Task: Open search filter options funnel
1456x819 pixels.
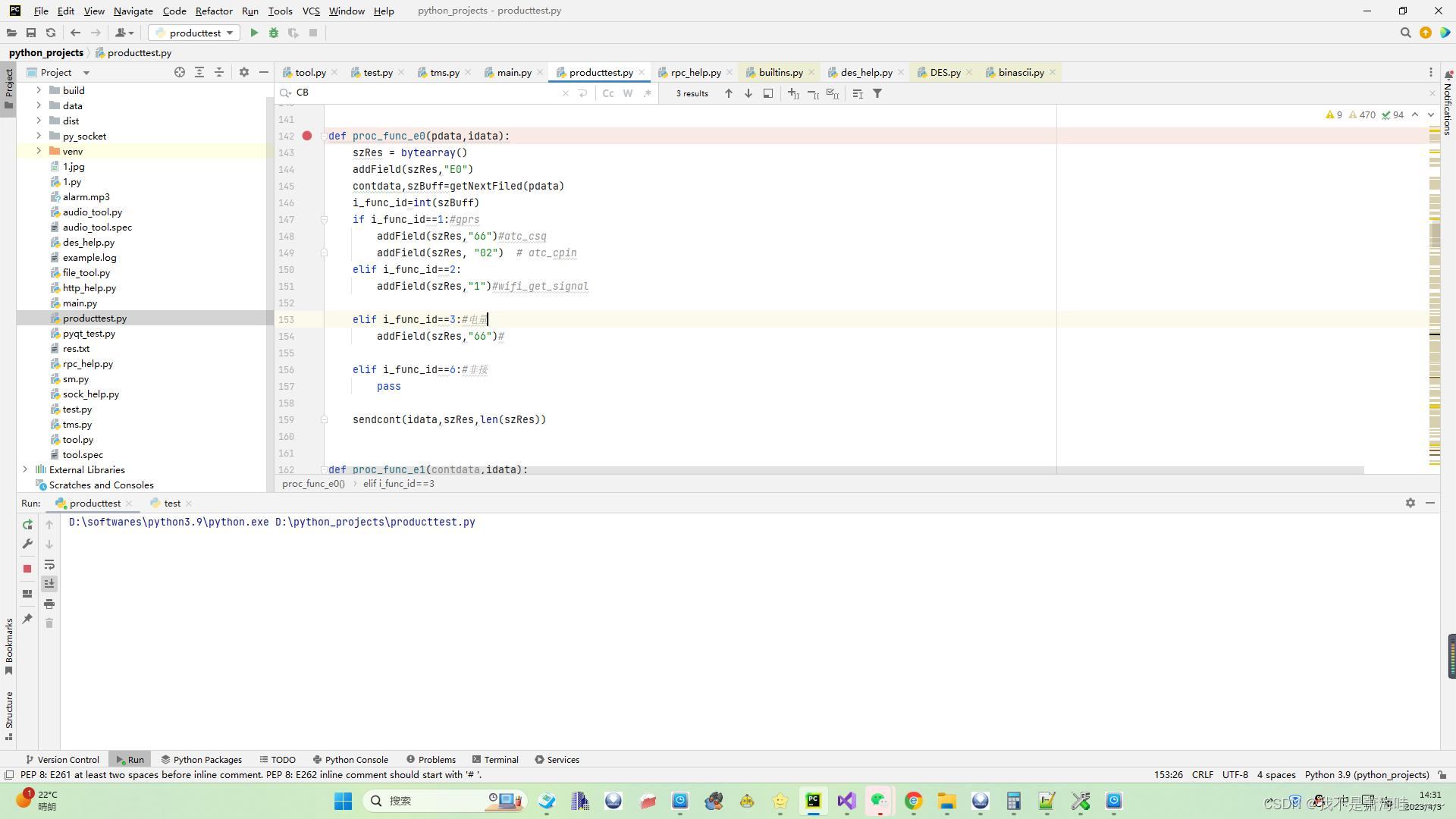Action: [x=877, y=93]
